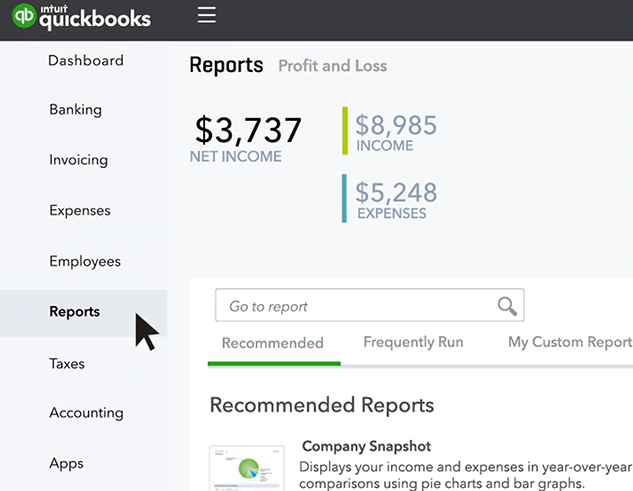633x491 pixels.
Task: Switch to the Recommended tab
Action: tap(273, 343)
